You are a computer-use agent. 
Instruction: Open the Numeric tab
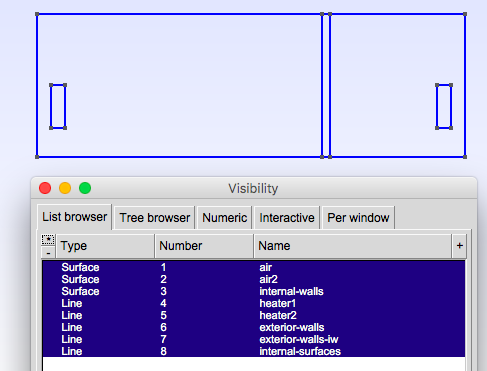click(224, 218)
